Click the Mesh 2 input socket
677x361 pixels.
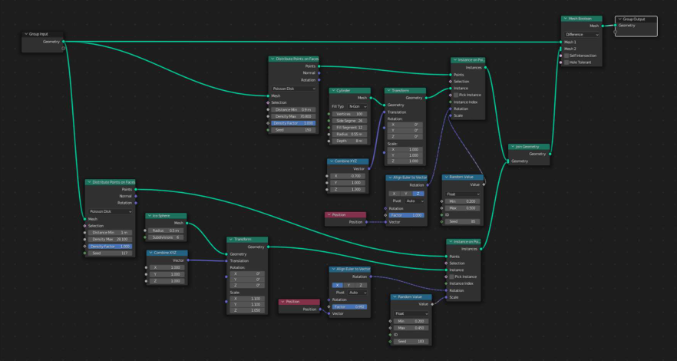tap(561, 49)
